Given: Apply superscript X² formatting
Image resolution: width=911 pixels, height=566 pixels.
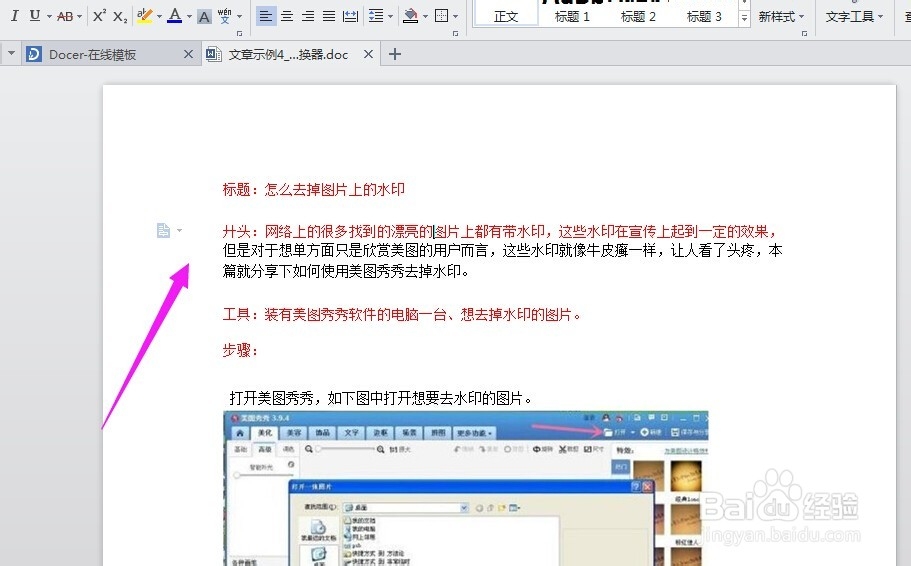Looking at the screenshot, I should [99, 16].
